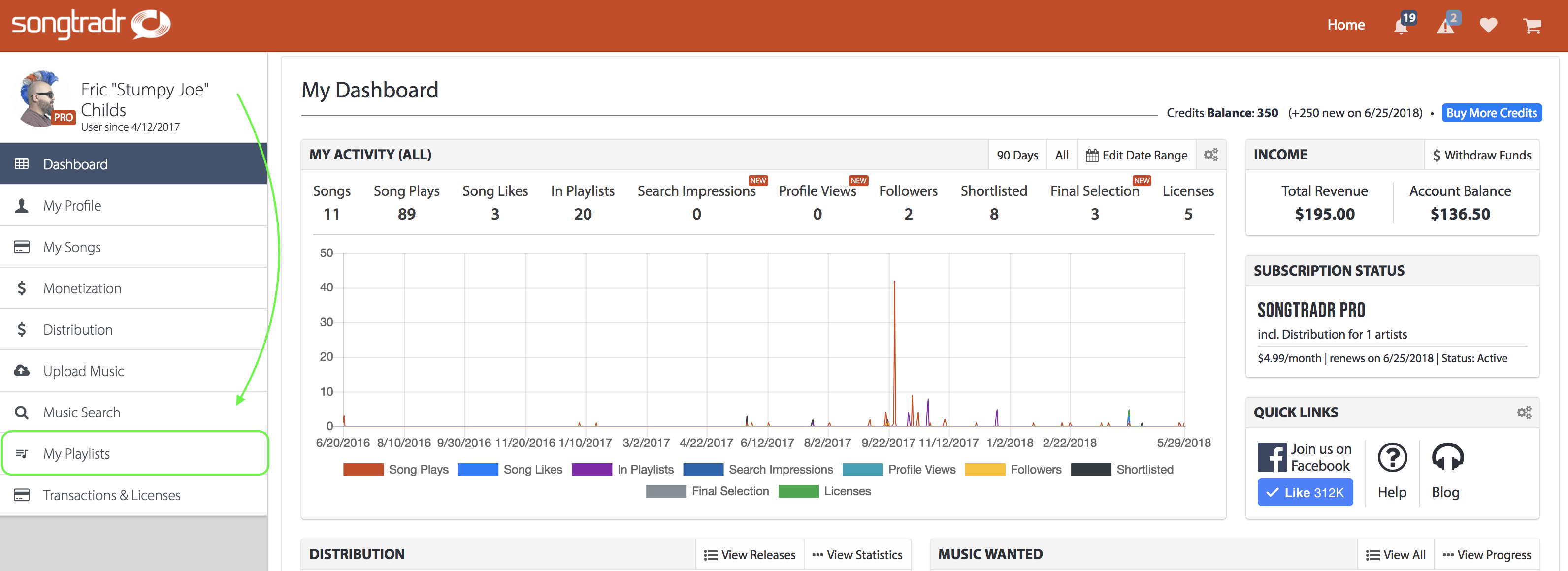Click the Profile Views stat label

coord(817,190)
